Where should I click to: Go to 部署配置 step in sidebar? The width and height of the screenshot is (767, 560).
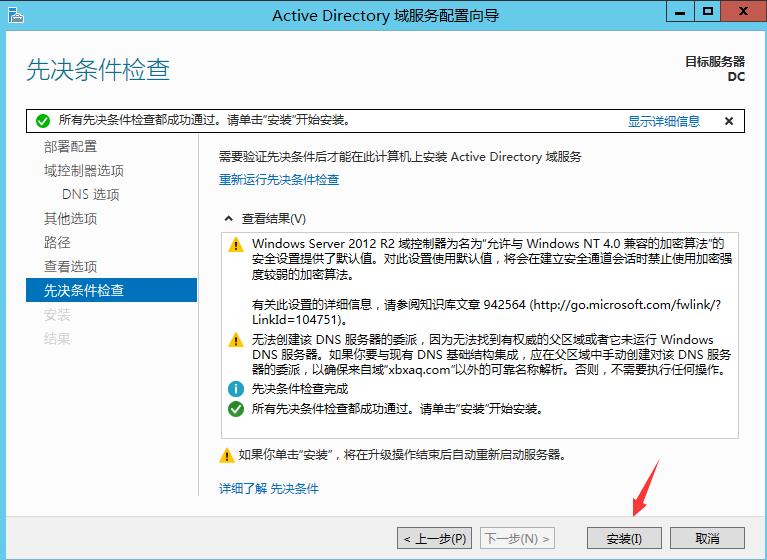(x=70, y=146)
